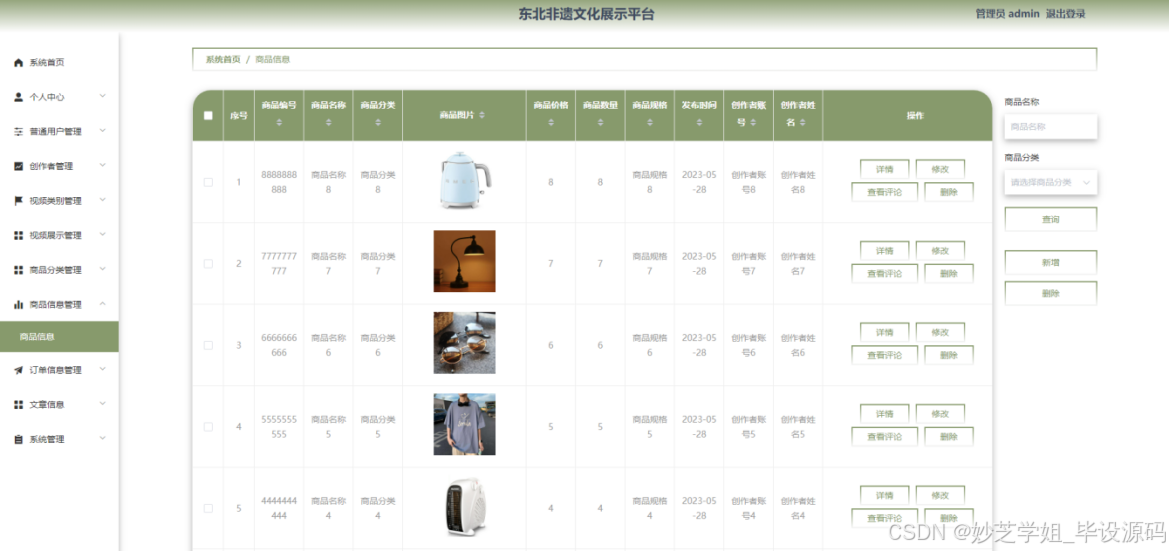Expand 普通用户管理 chevron in sidebar
The width and height of the screenshot is (1170, 552).
(102, 131)
